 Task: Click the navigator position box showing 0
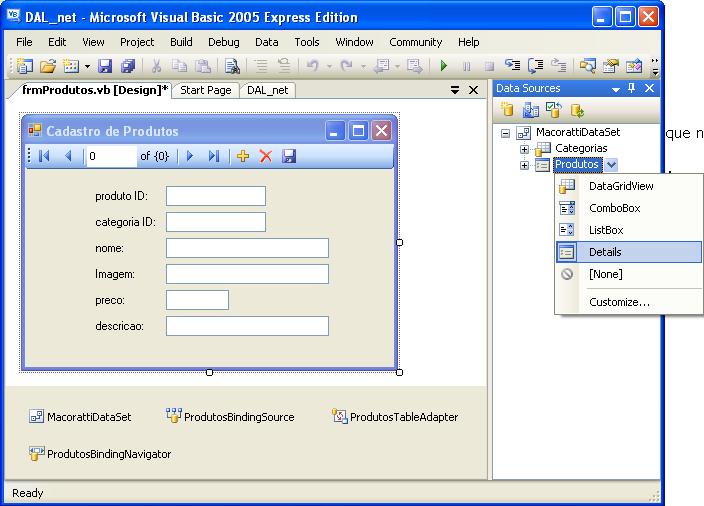pos(111,156)
